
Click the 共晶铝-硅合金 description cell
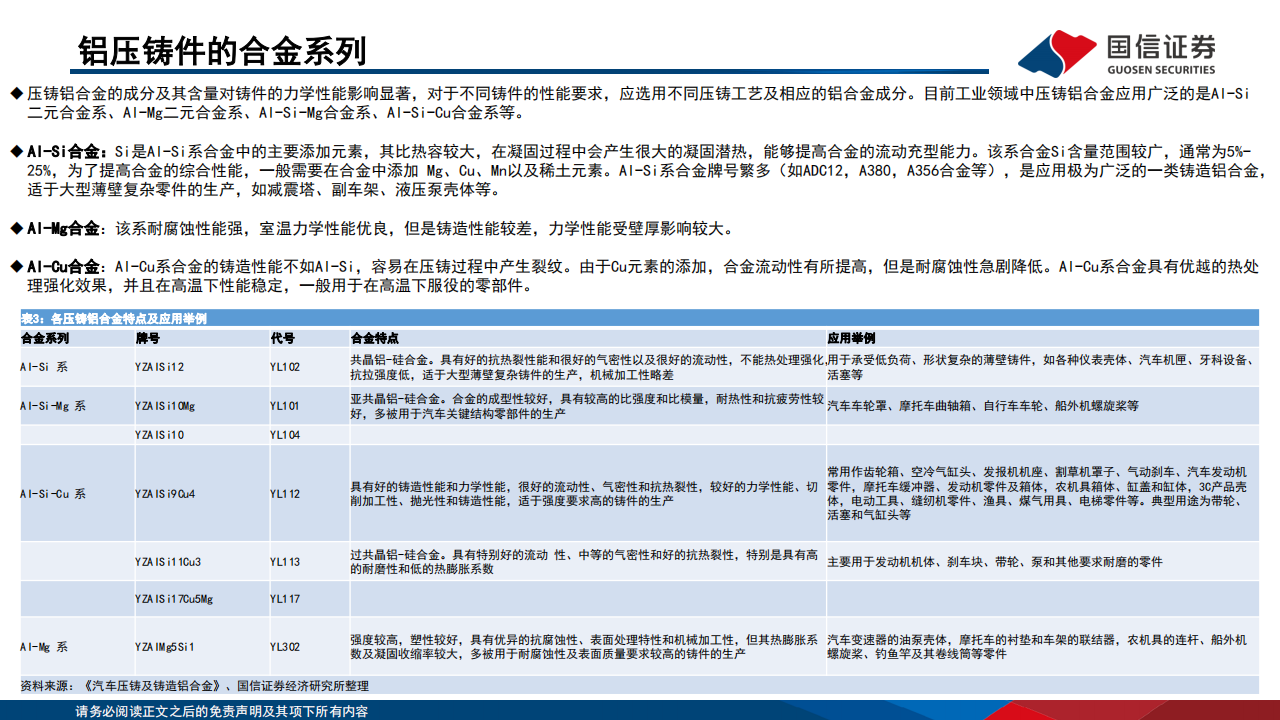click(587, 367)
